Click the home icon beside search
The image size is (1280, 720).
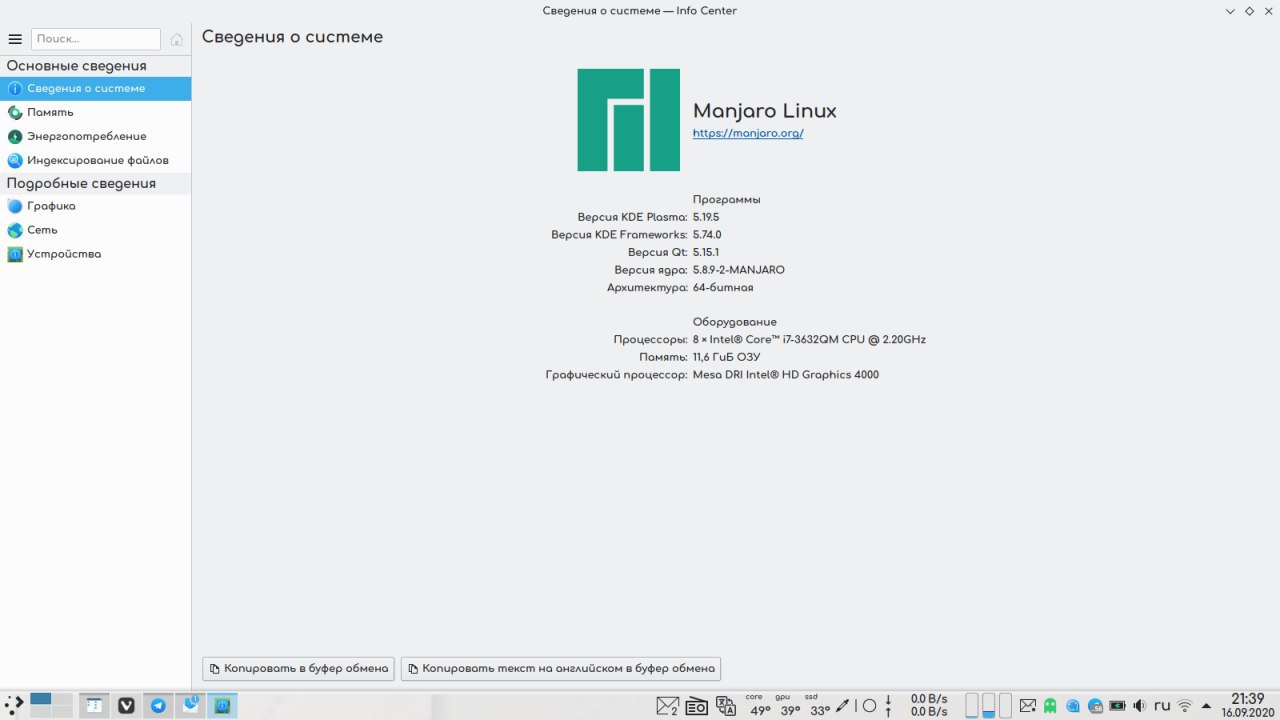tap(177, 39)
